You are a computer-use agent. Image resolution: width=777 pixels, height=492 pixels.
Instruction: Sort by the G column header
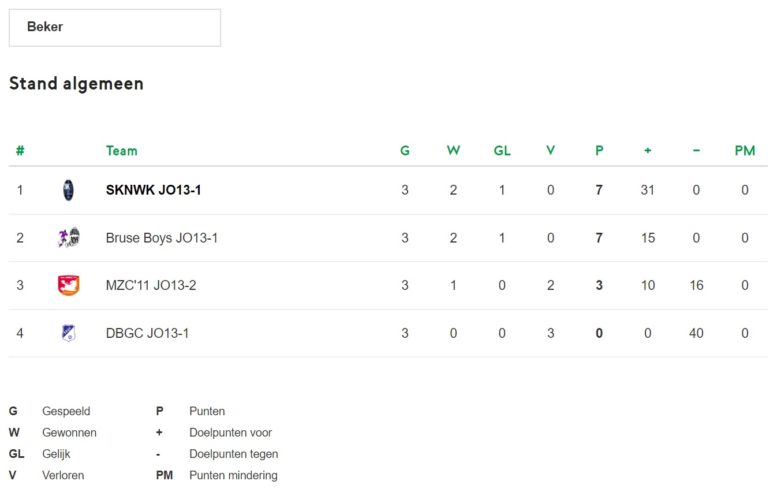point(405,151)
